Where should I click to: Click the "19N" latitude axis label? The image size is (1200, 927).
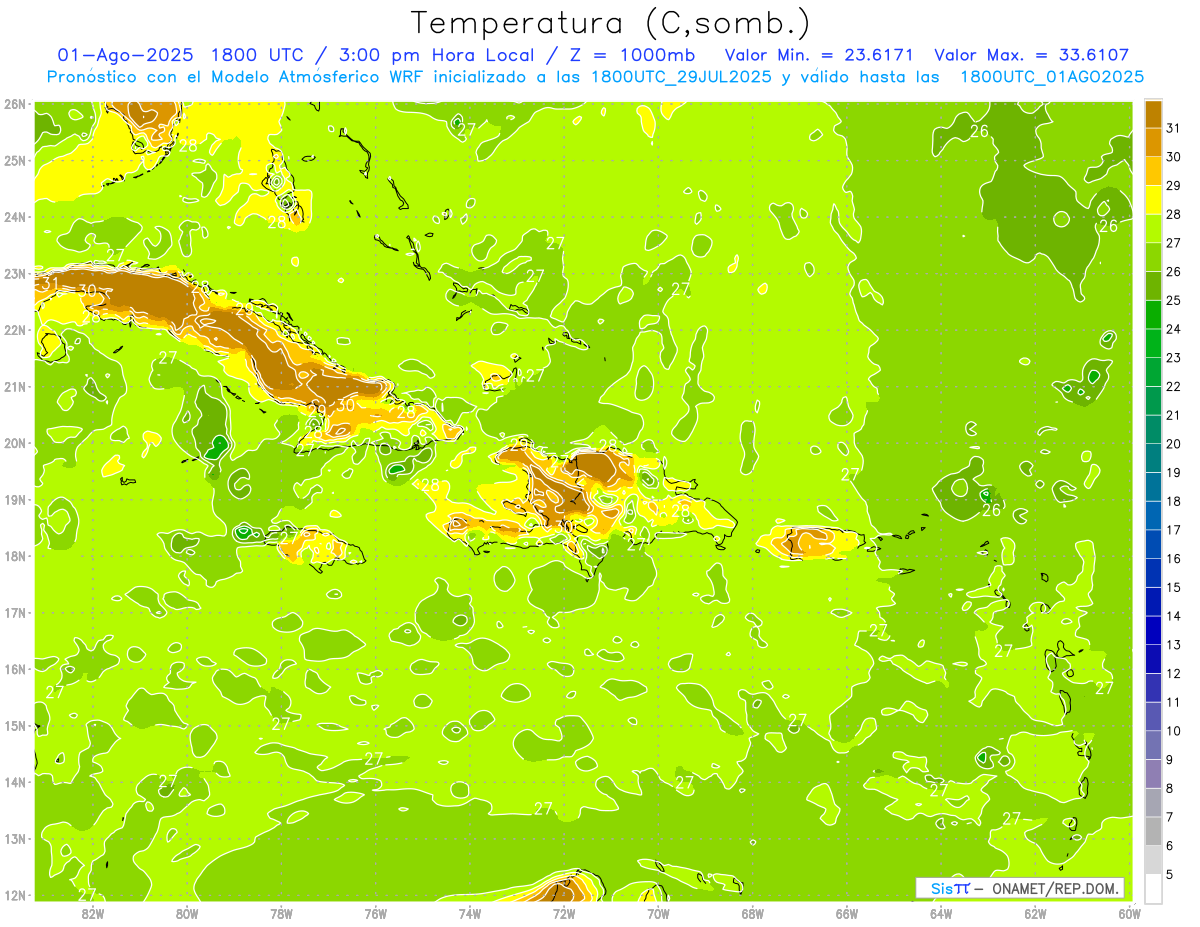pyautogui.click(x=14, y=500)
